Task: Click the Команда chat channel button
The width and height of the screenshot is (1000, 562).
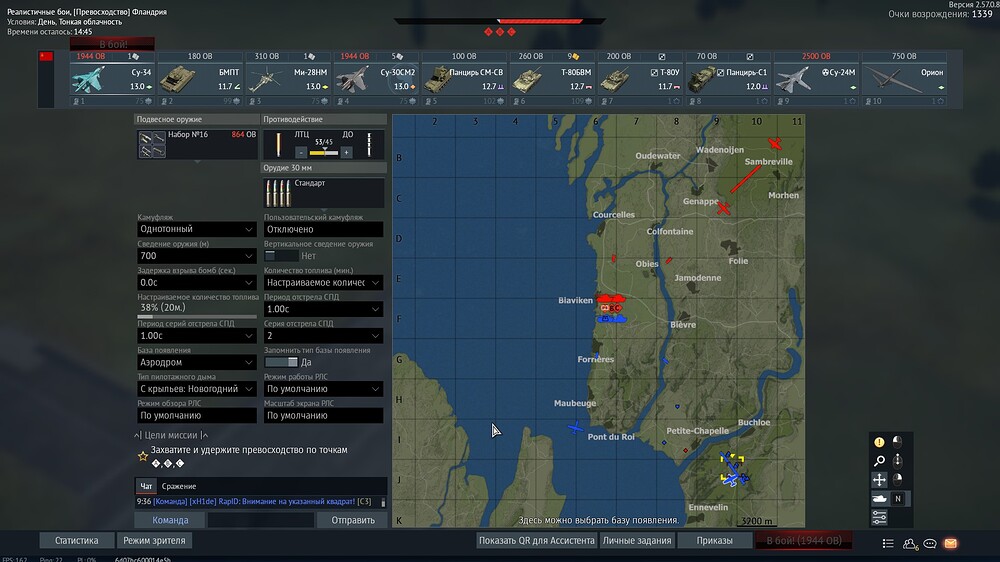Action: pyautogui.click(x=170, y=520)
